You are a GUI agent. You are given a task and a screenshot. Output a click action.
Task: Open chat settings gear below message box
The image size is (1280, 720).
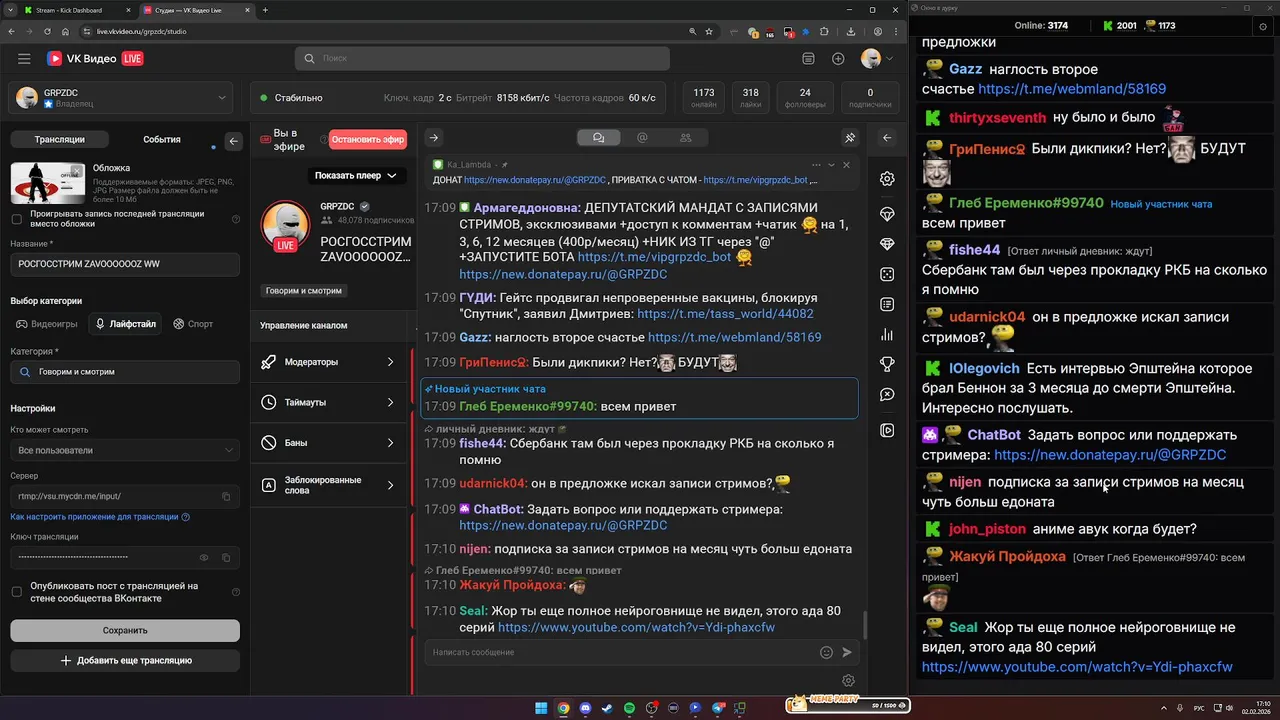click(848, 681)
